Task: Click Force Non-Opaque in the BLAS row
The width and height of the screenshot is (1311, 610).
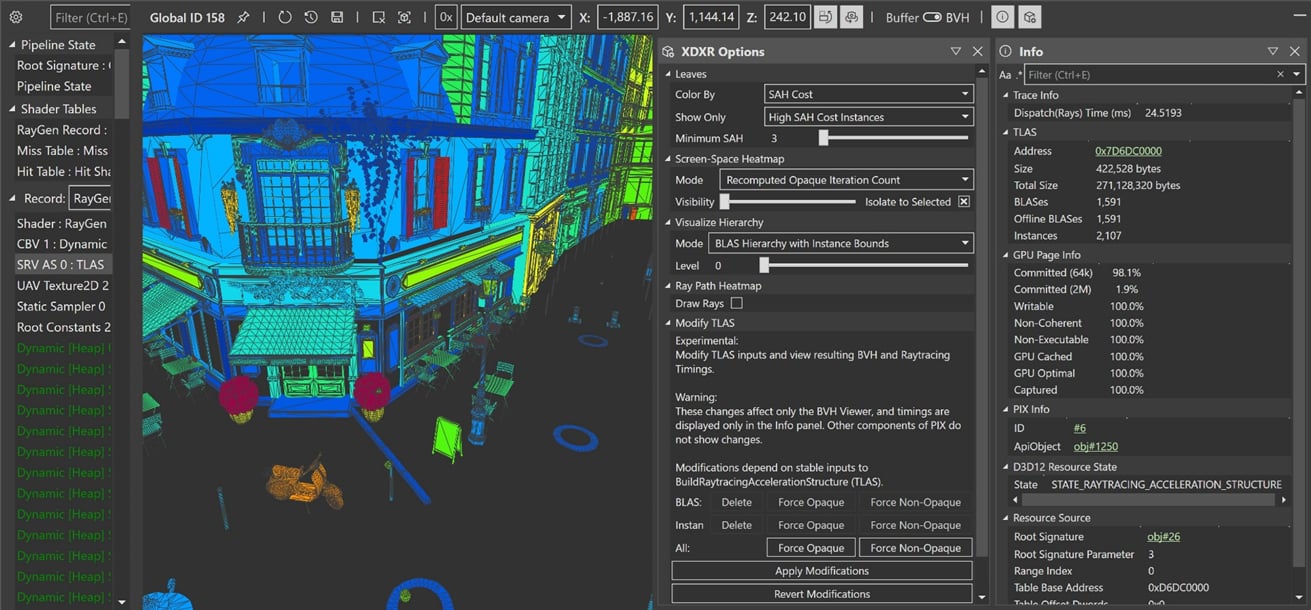Action: [915, 503]
